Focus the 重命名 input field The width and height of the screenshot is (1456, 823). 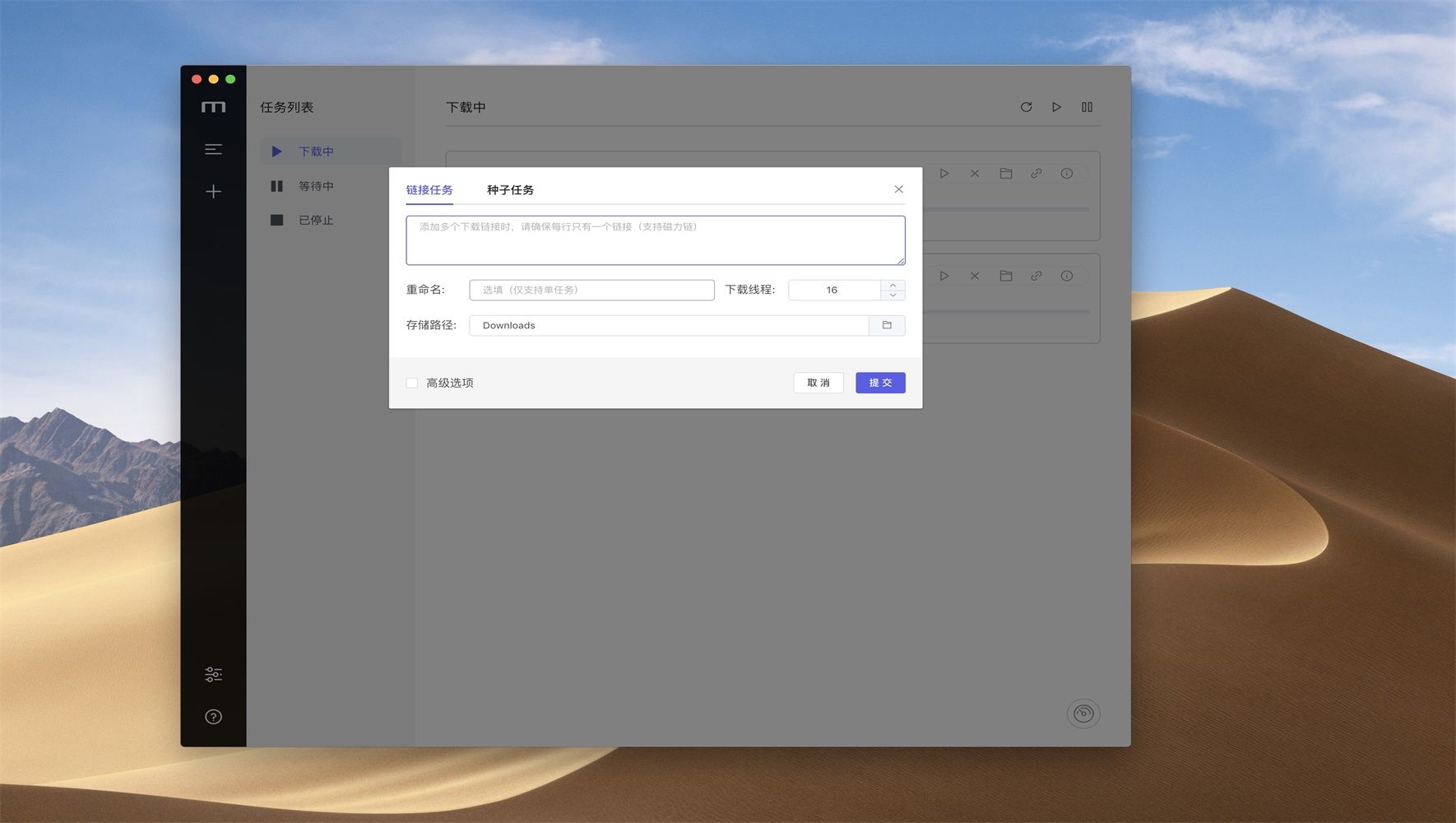coord(591,290)
